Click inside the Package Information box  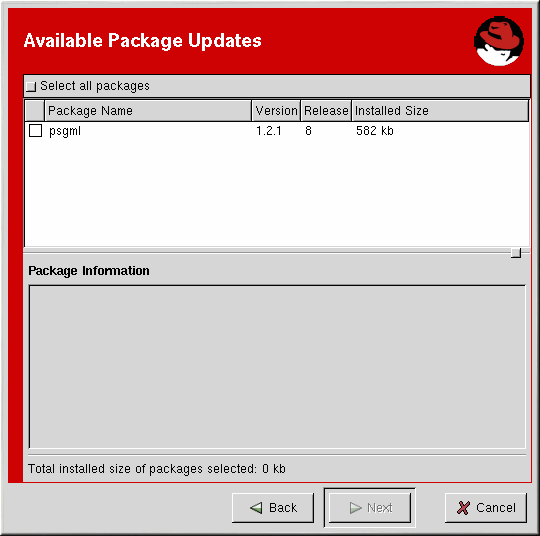coord(277,367)
